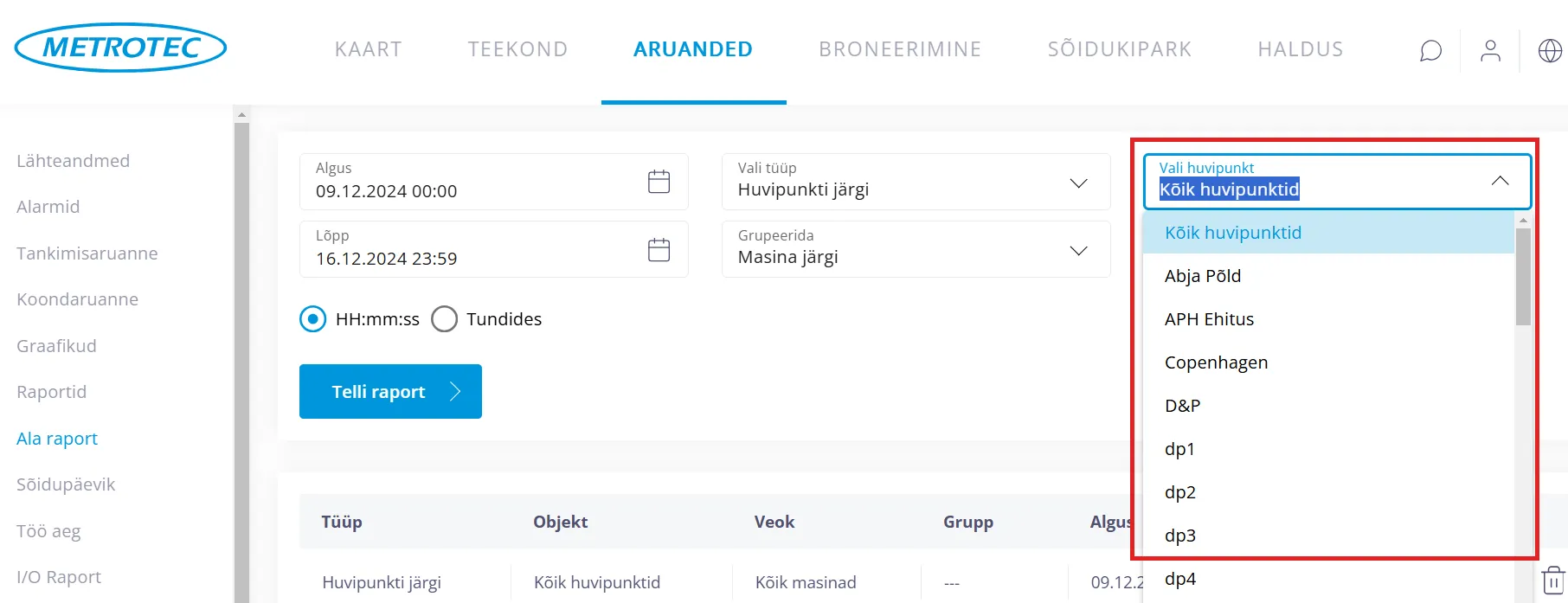Open the chat messages icon

pyautogui.click(x=1431, y=51)
